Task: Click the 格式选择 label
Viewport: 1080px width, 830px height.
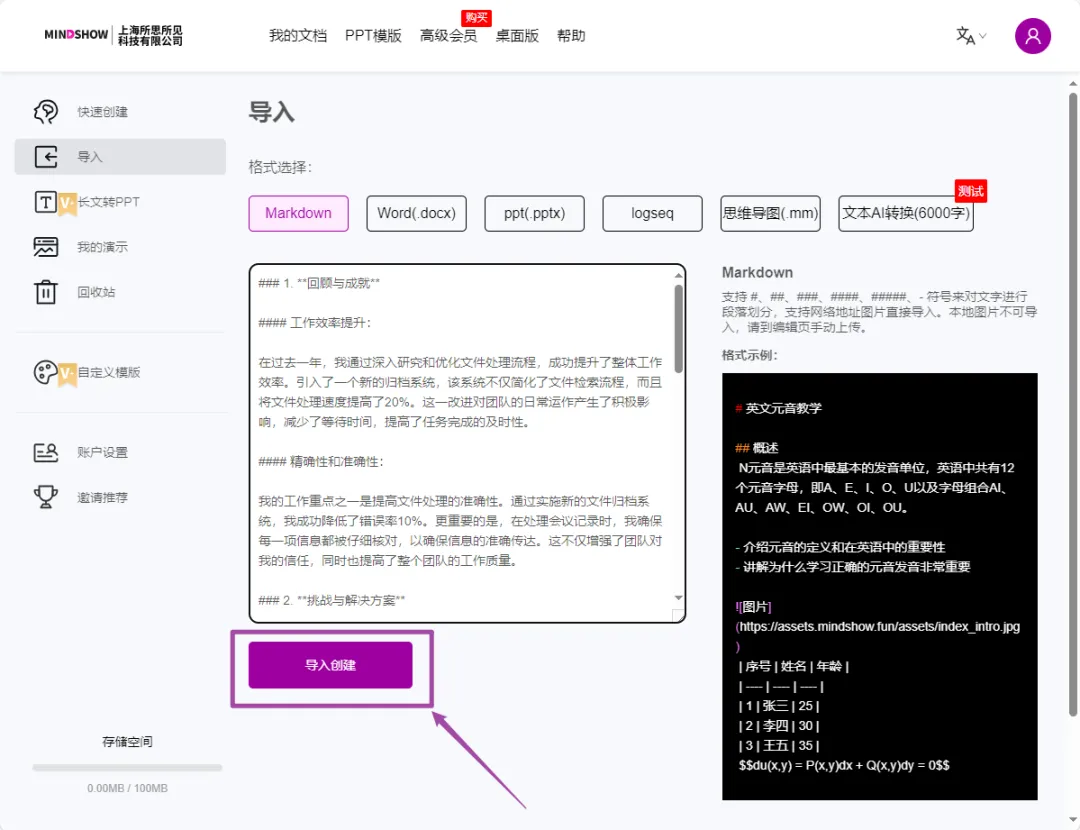Action: pos(280,167)
